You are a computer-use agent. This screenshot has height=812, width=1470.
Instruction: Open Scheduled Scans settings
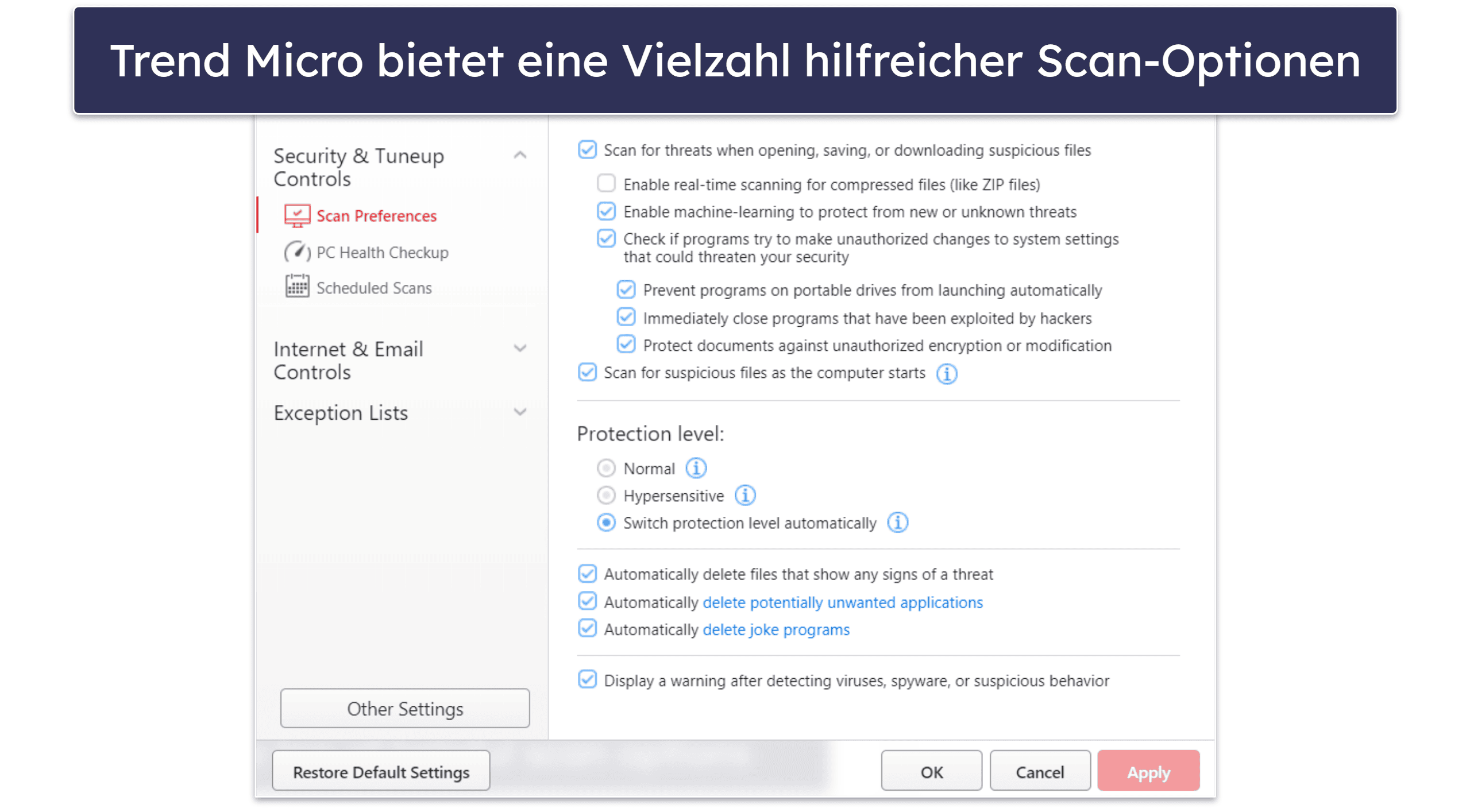pyautogui.click(x=374, y=288)
